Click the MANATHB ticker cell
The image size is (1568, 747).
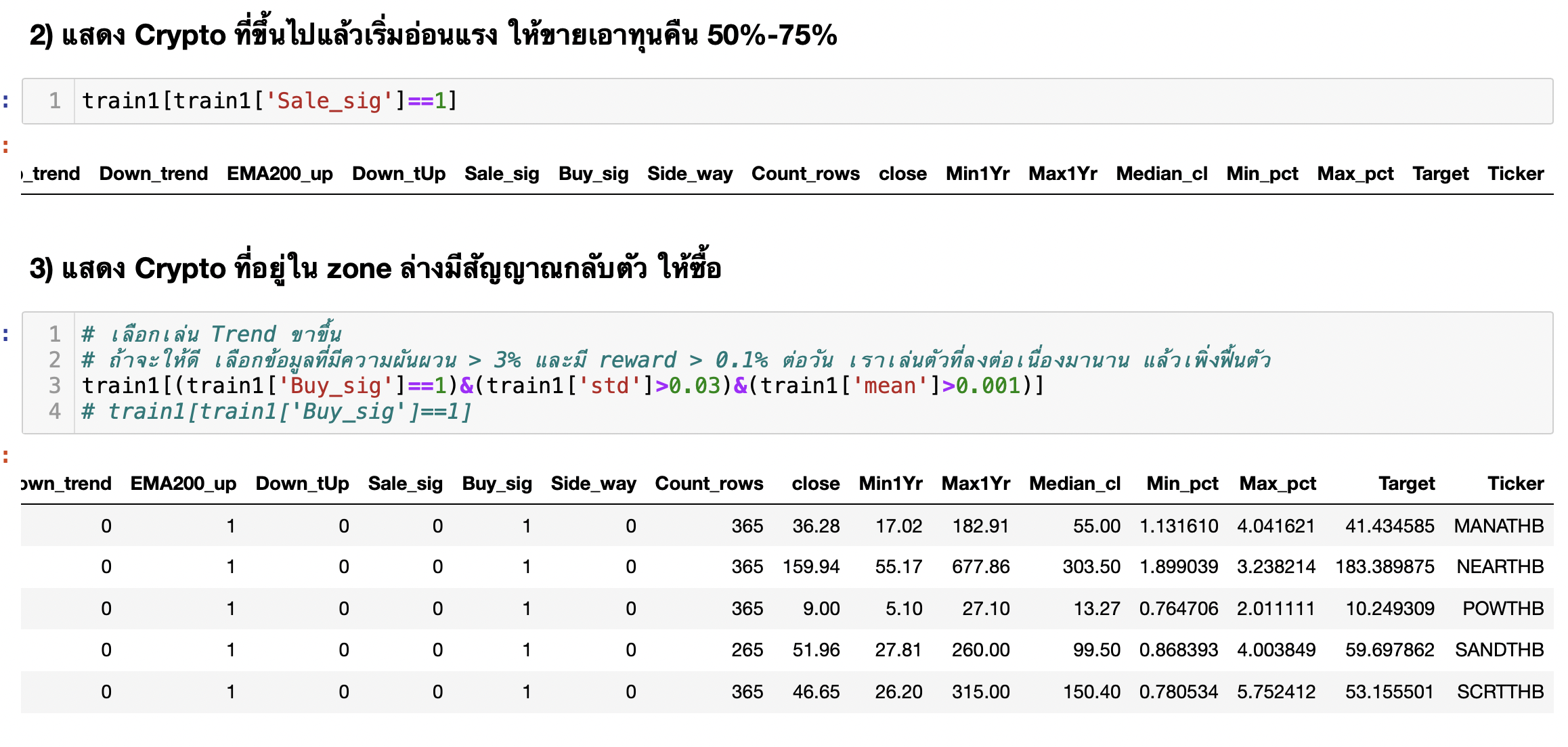(1498, 526)
